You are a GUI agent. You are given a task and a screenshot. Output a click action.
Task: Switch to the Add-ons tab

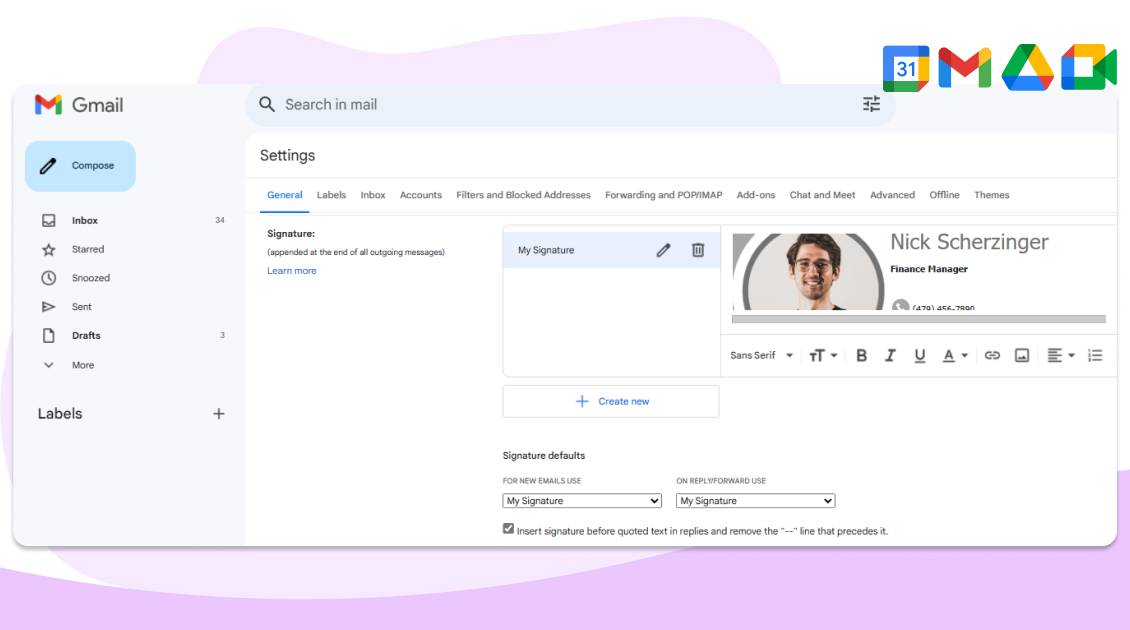756,195
